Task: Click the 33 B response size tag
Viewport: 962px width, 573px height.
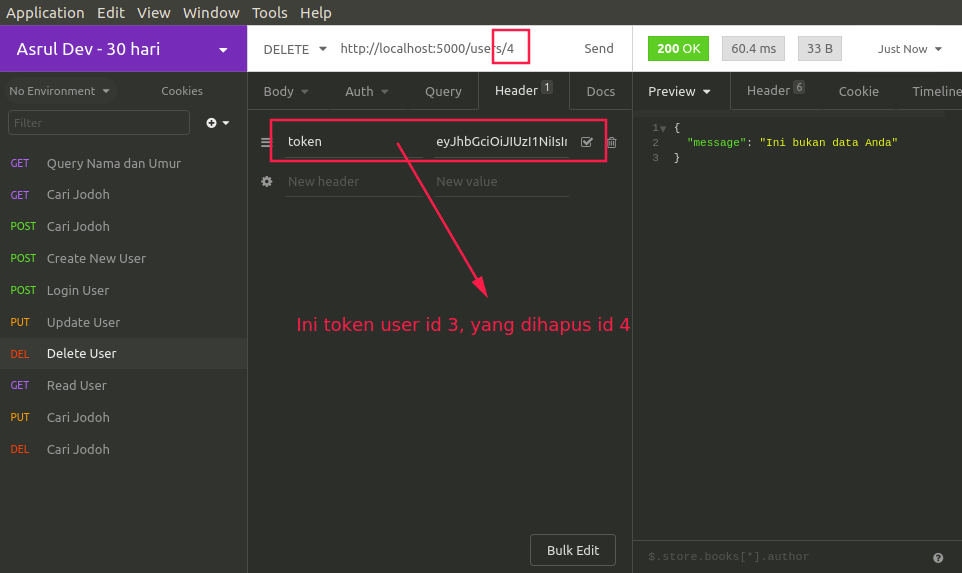Action: point(820,48)
